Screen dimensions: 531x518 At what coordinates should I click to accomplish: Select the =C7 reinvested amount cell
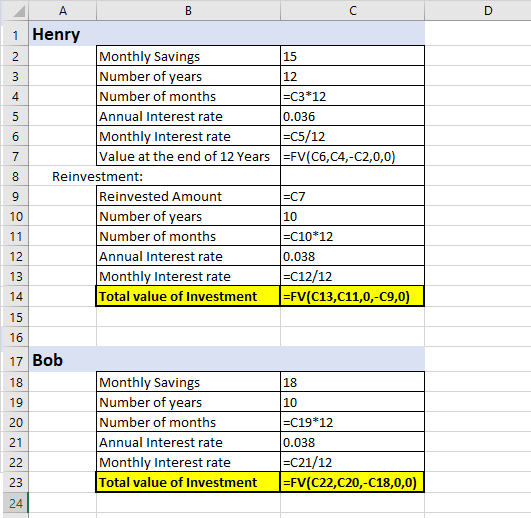click(x=353, y=196)
